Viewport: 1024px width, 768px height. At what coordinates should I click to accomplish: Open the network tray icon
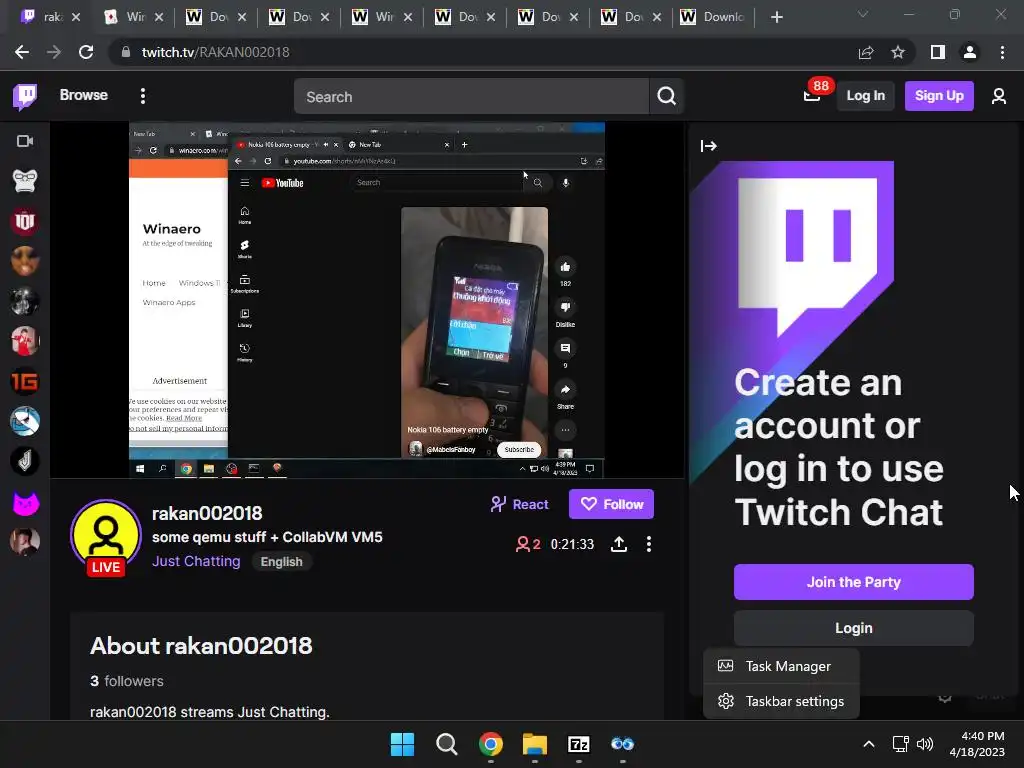coord(901,744)
